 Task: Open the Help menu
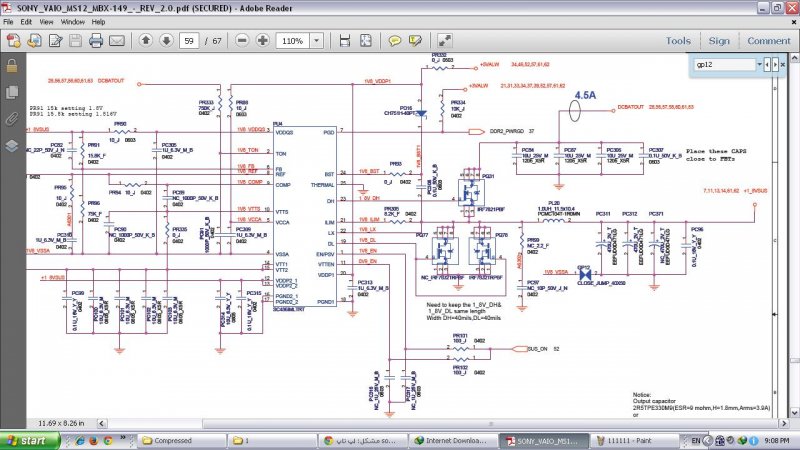point(98,22)
